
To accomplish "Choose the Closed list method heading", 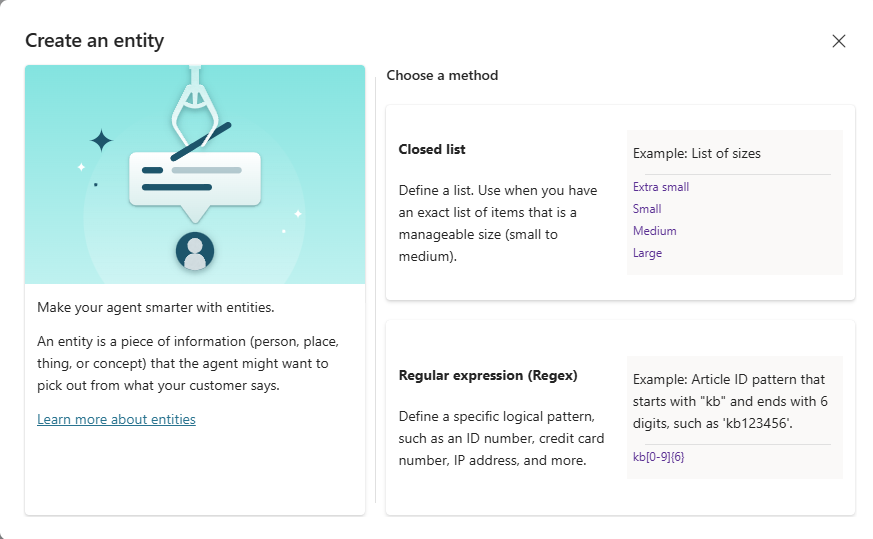I will coord(432,149).
